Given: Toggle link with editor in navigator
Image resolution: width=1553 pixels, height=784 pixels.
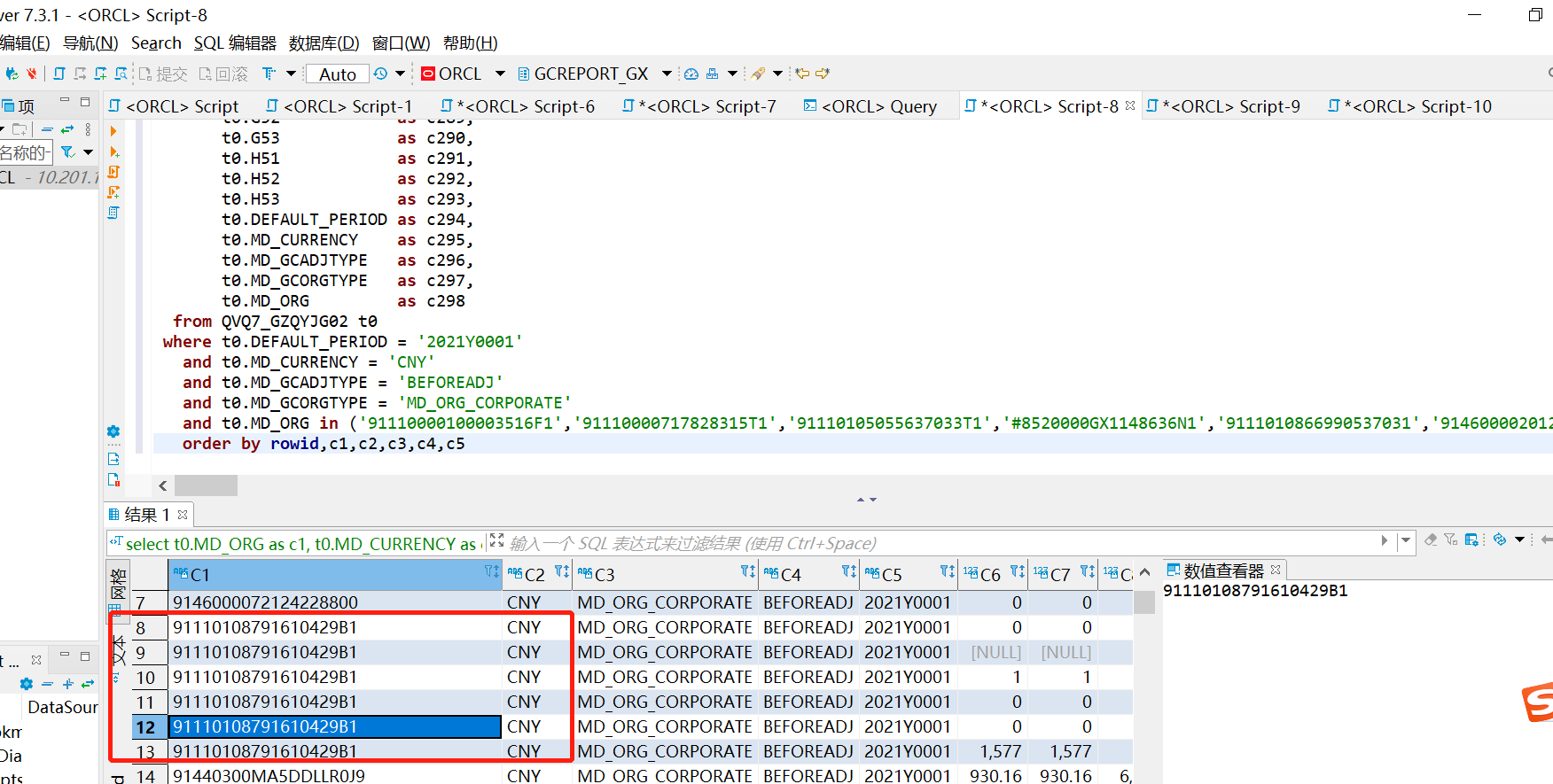Looking at the screenshot, I should tap(67, 129).
